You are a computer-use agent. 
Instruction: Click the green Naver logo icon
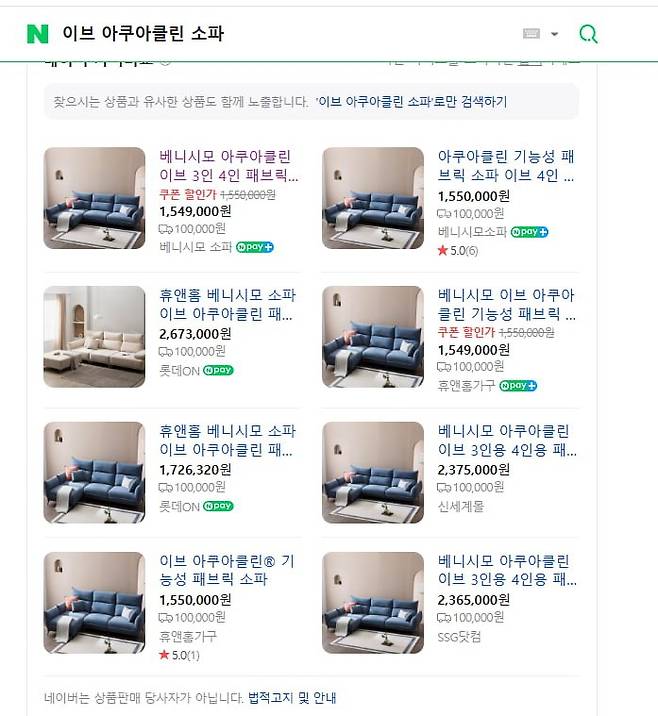pyautogui.click(x=37, y=34)
